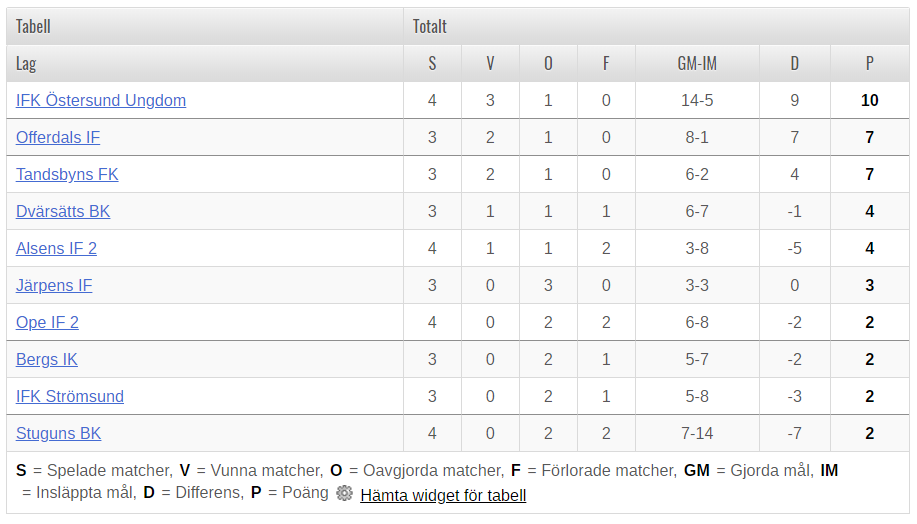Screen dimensions: 917x524
Task: Open the Järpens IF team page
Action: (54, 285)
